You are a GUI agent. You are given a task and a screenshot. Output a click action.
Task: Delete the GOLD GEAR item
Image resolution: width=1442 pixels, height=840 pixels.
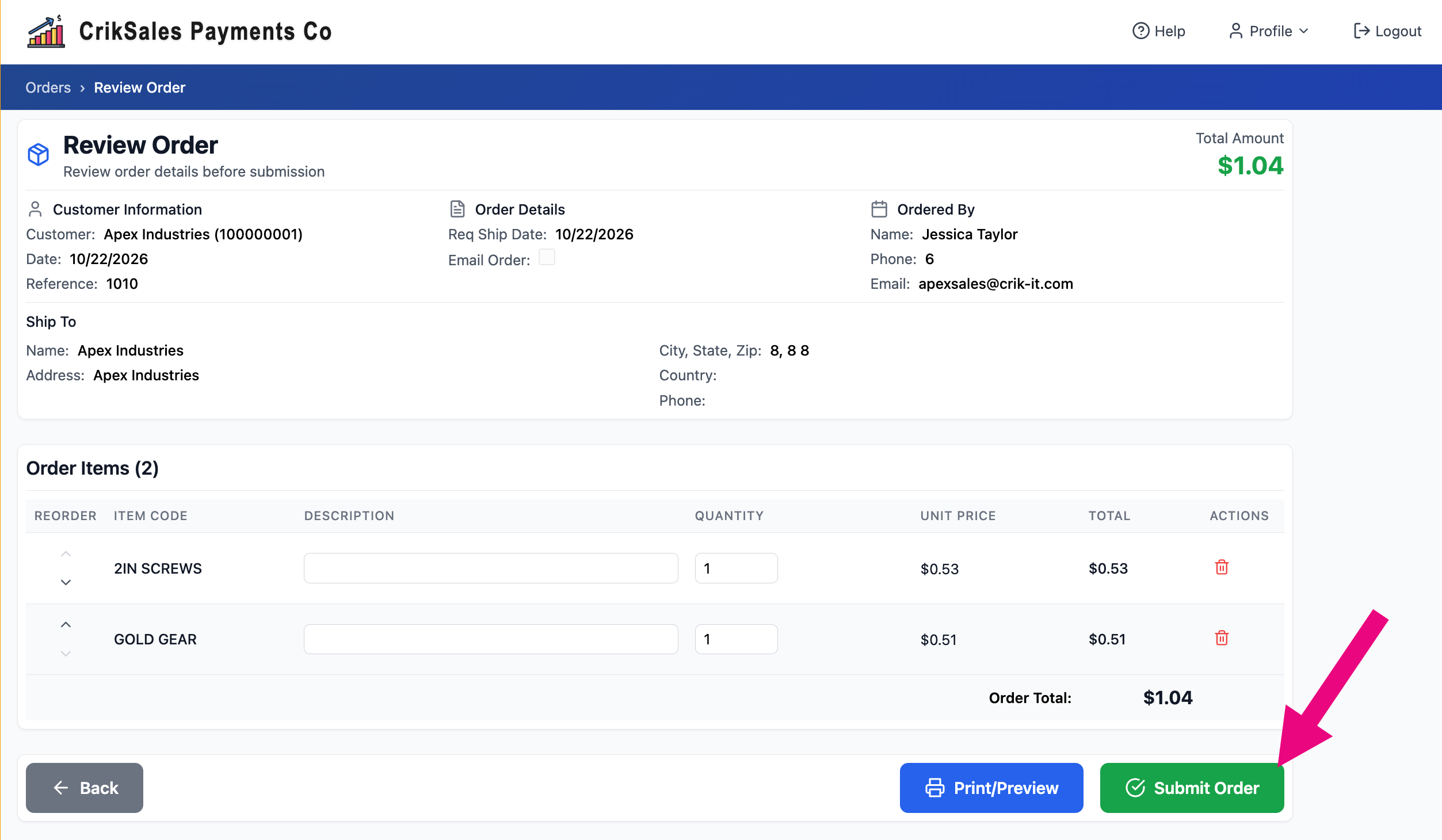tap(1222, 638)
